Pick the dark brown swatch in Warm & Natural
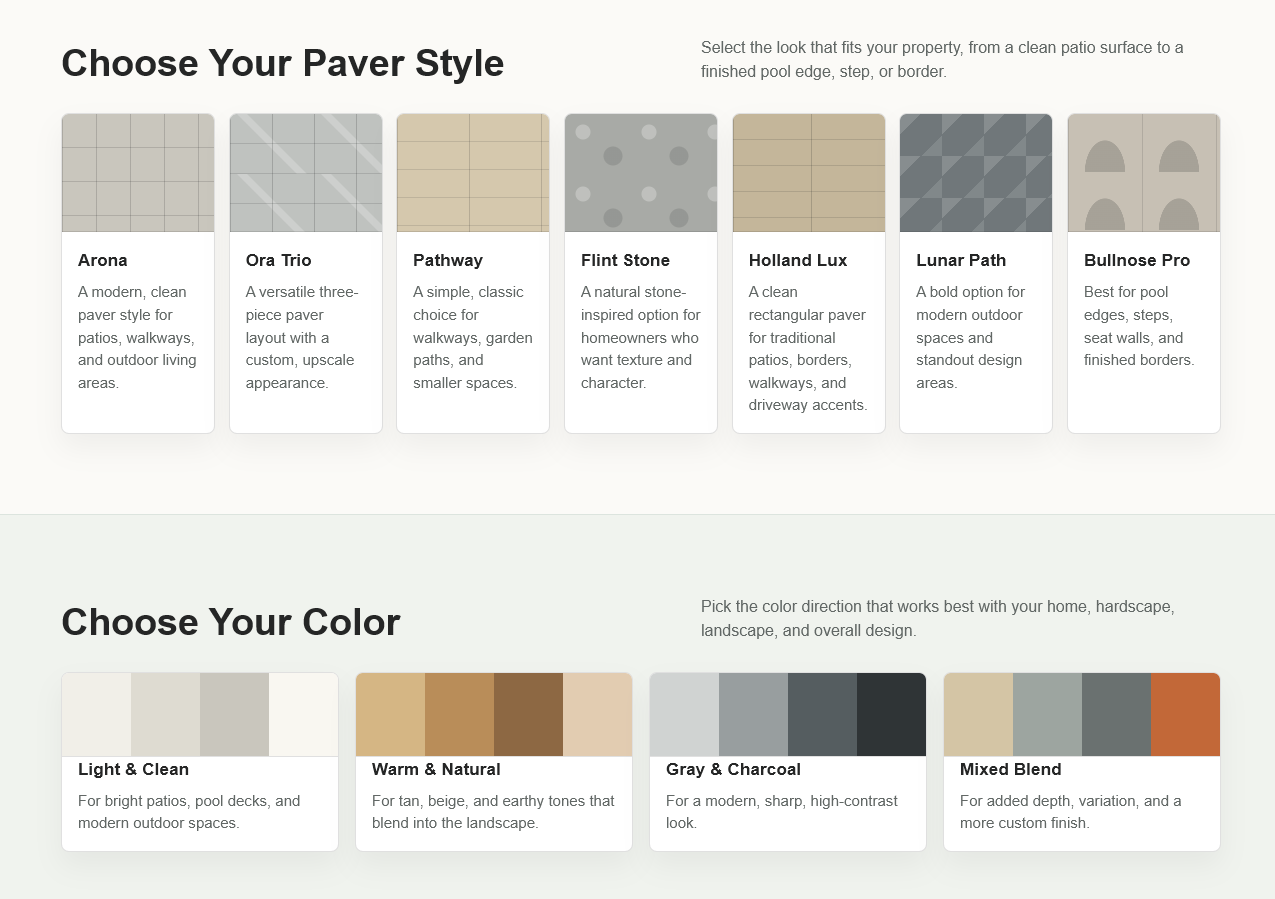 click(x=528, y=715)
